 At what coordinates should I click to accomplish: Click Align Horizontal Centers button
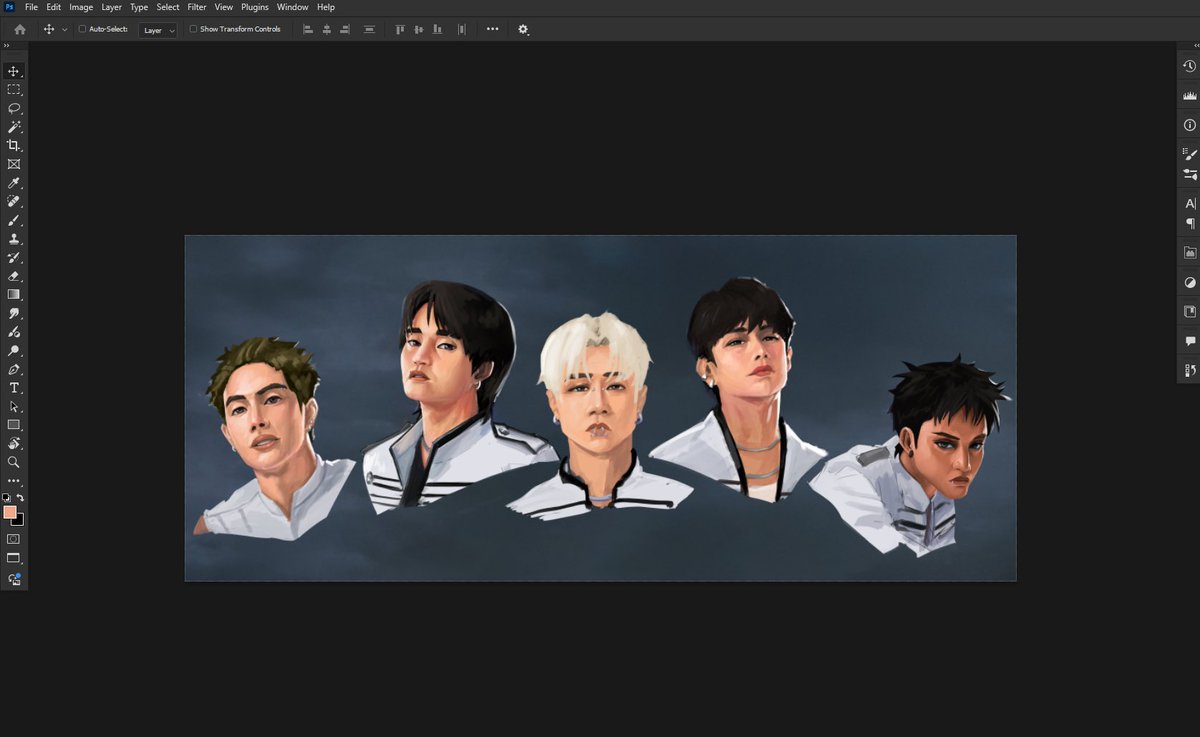pyautogui.click(x=326, y=30)
